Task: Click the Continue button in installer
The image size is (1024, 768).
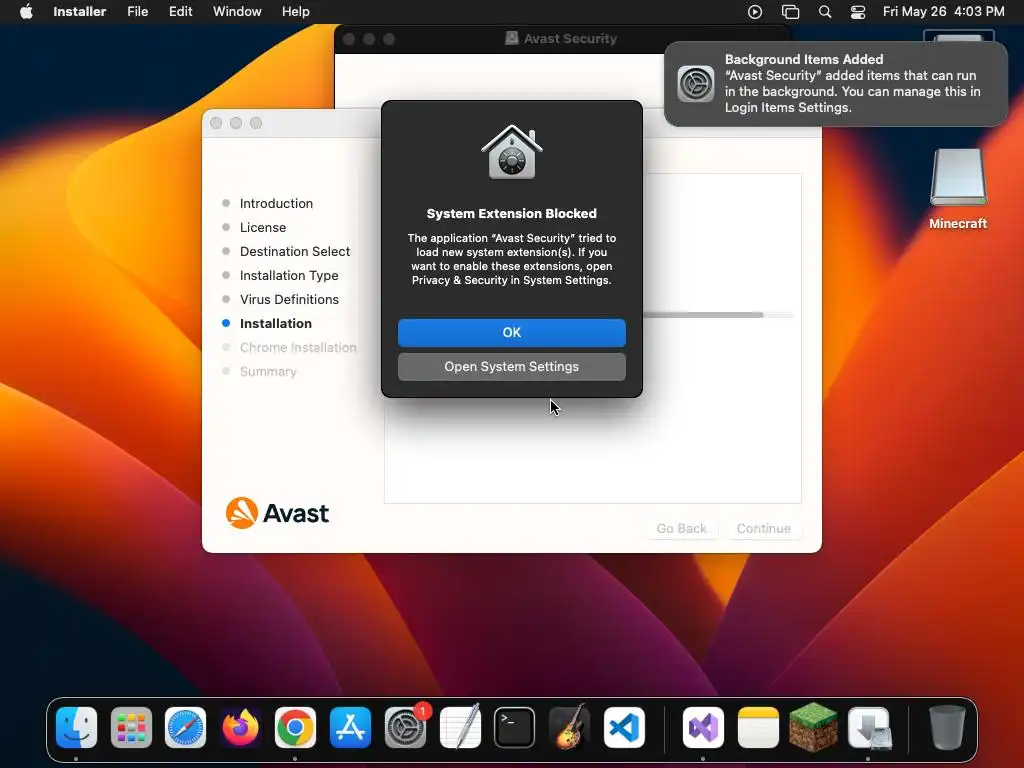Action: 763,528
